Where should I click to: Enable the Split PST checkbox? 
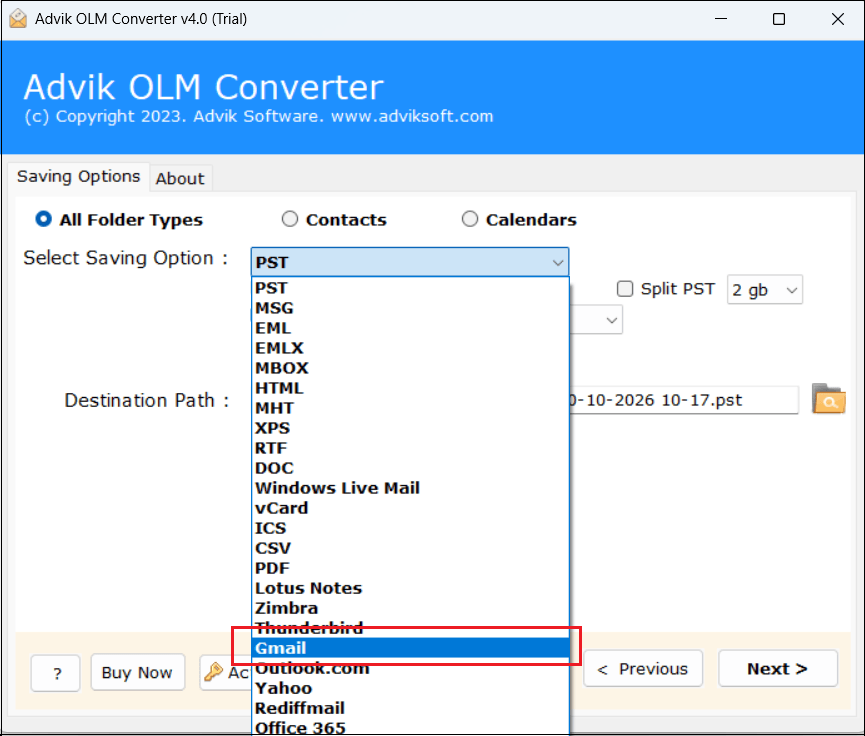tap(624, 289)
